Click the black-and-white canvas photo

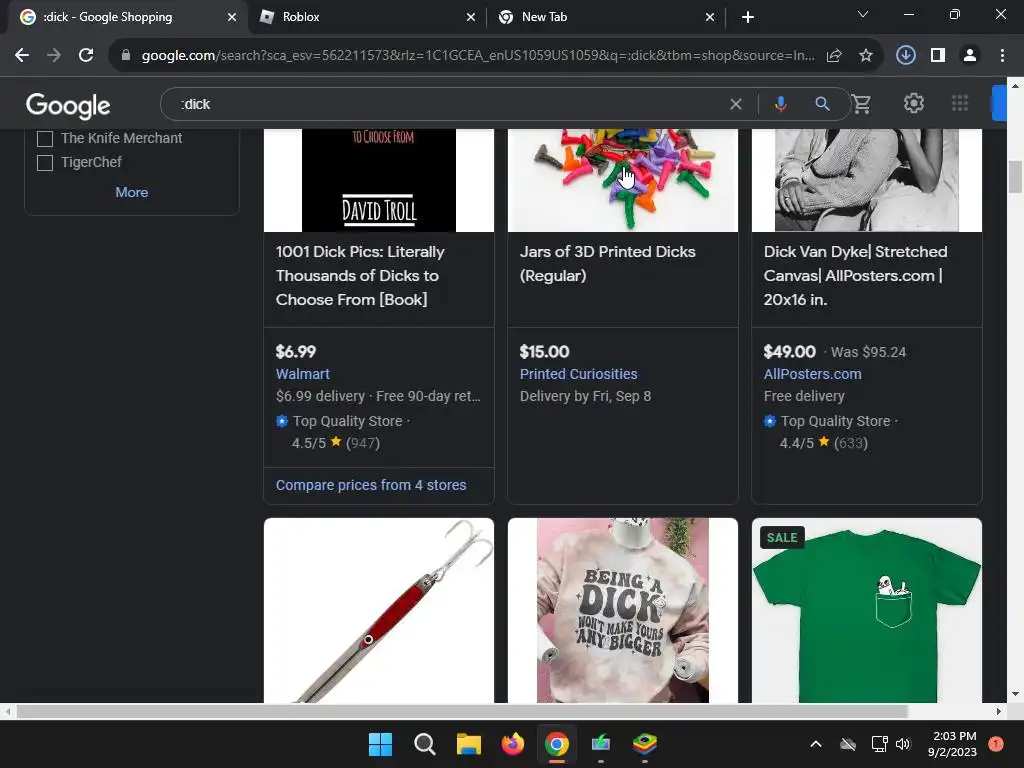tap(867, 180)
